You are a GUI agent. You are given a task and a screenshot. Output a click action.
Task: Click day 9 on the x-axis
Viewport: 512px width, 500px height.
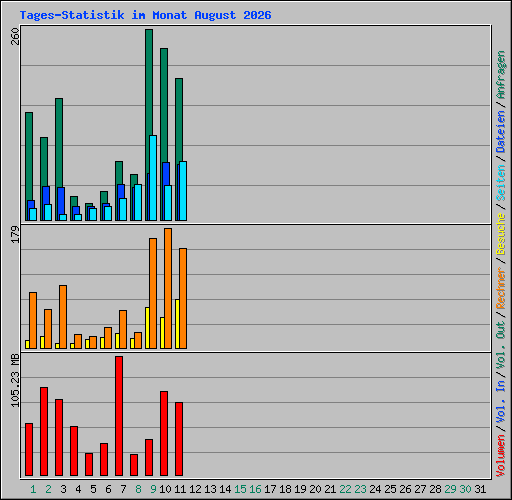click(x=153, y=489)
